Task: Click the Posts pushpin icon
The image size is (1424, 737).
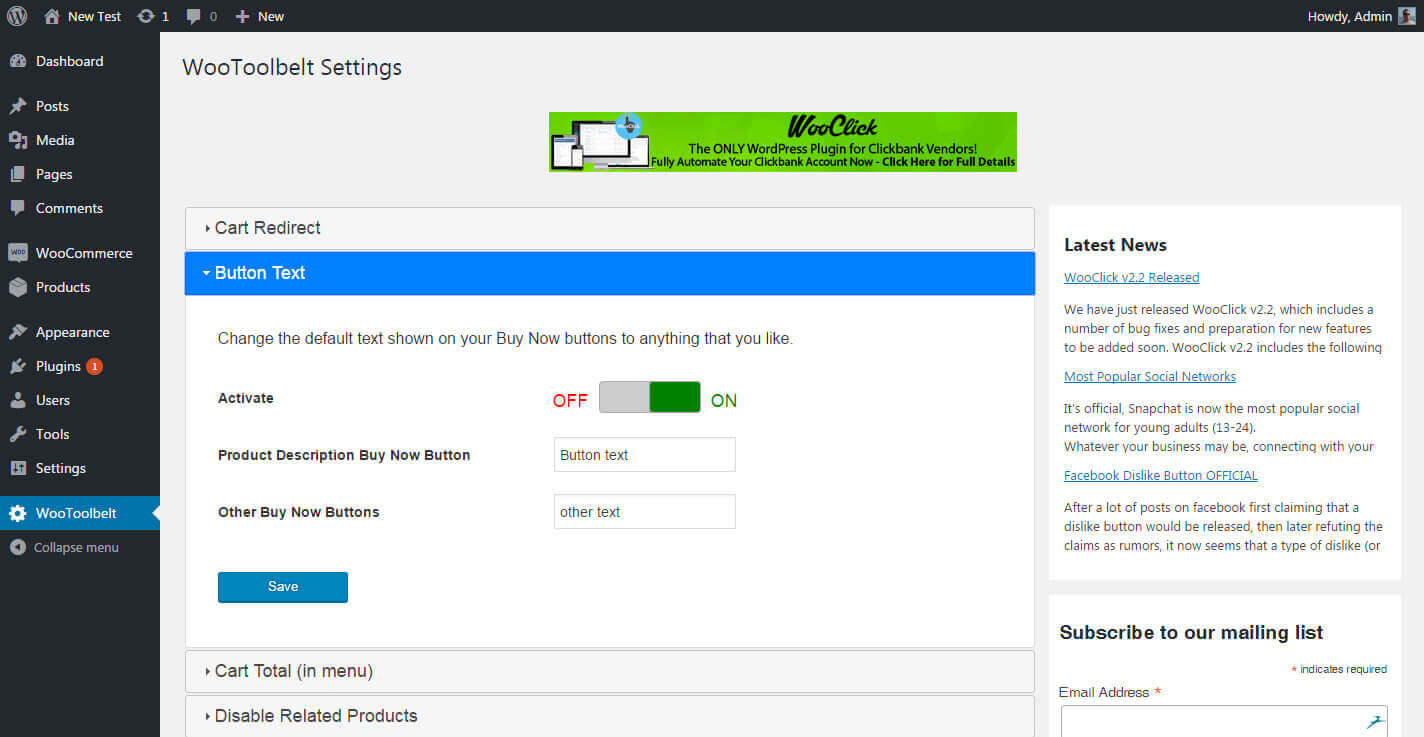Action: 18,106
